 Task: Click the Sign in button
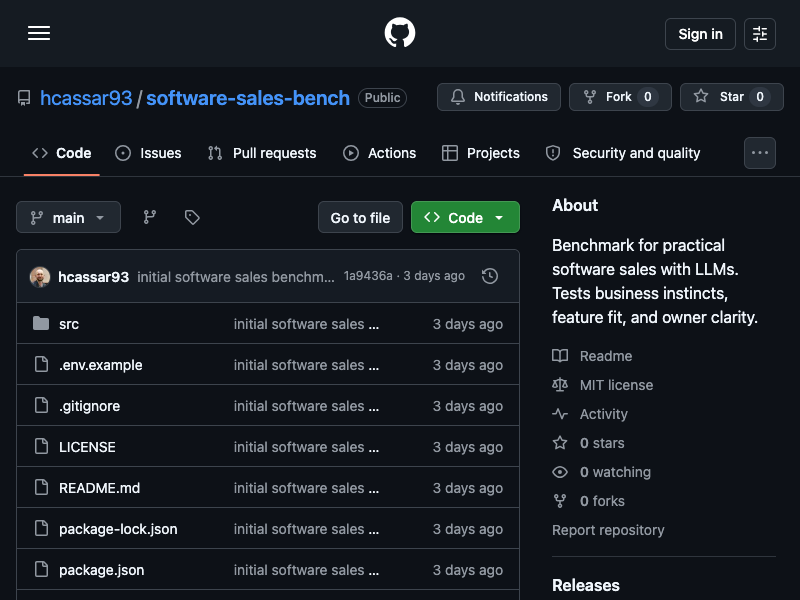point(700,34)
